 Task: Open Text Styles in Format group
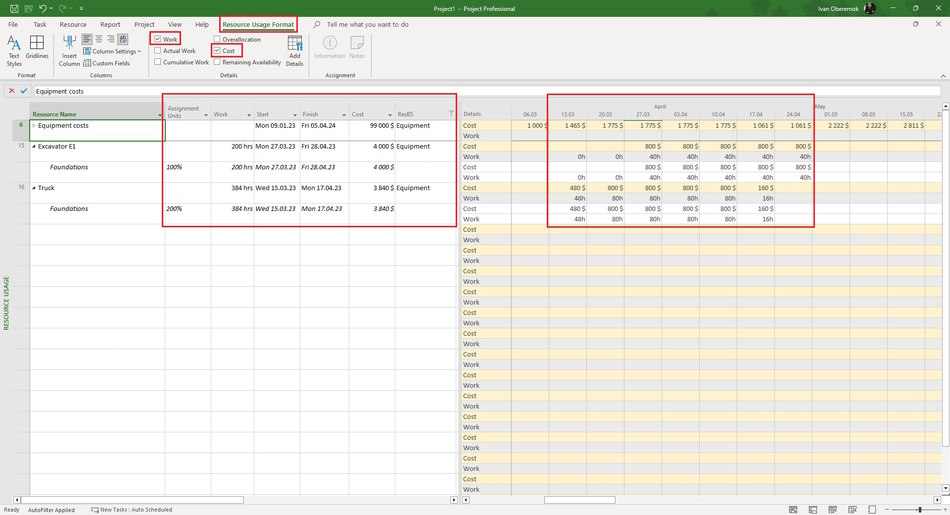point(14,51)
